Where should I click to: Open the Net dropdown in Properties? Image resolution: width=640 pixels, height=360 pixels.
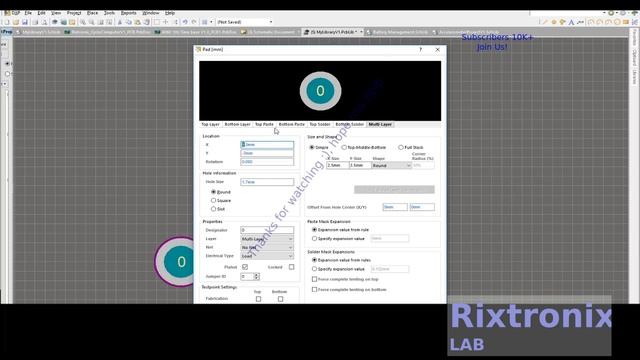click(267, 247)
